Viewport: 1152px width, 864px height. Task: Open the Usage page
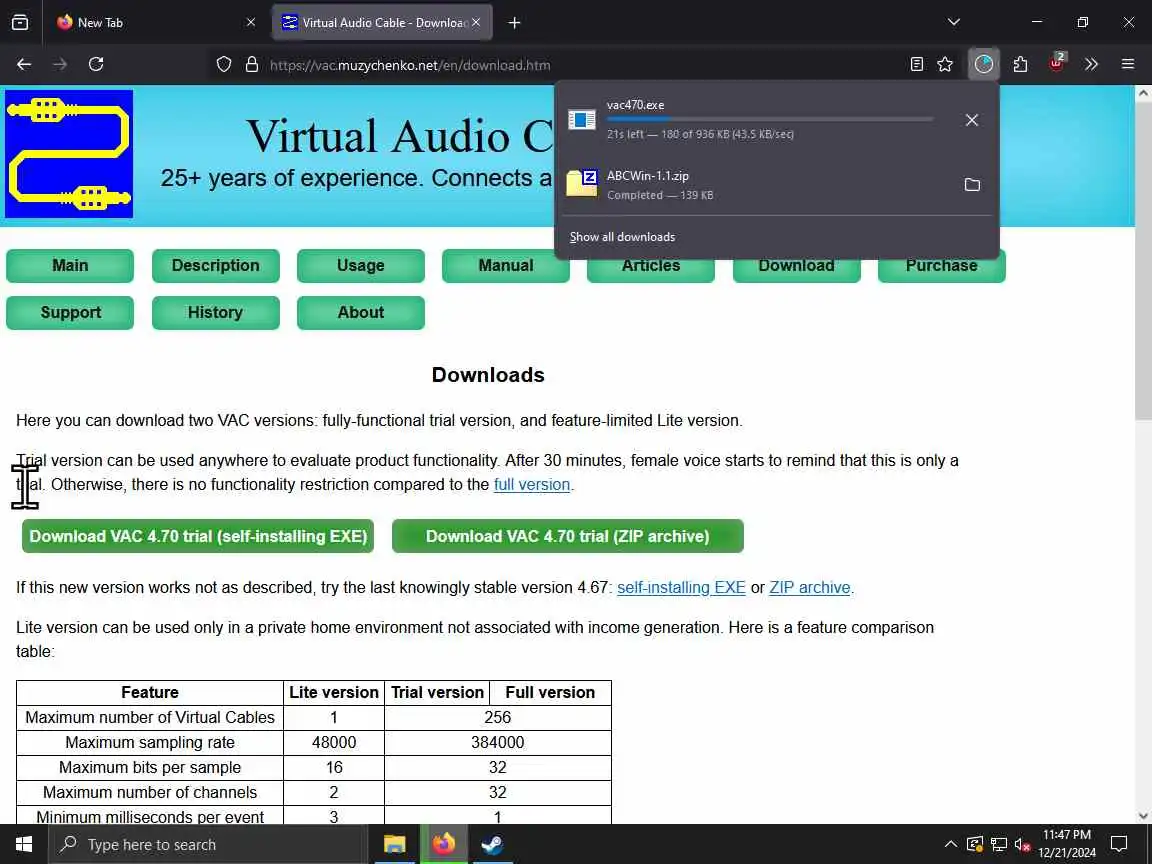361,265
